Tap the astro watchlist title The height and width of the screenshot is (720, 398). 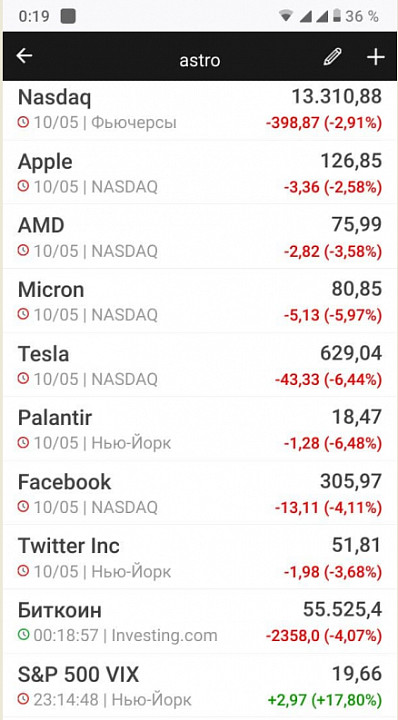200,61
